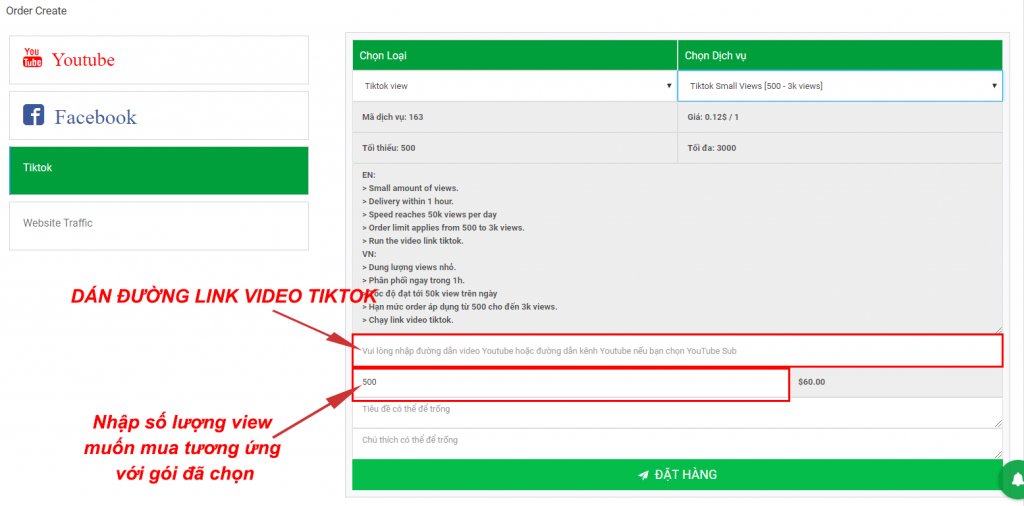Click the video link input field
Screen dimensions: 1024x506
(x=677, y=351)
